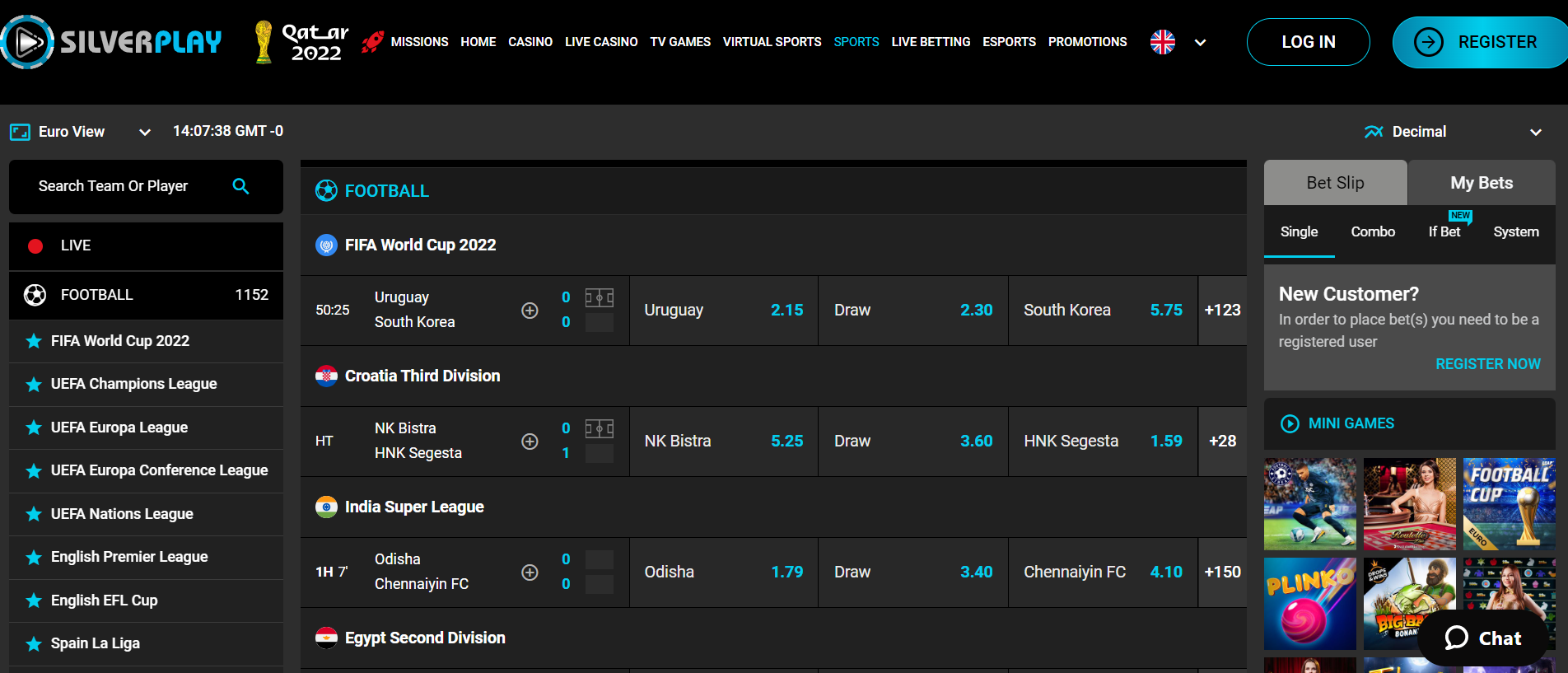Click the Mini Games play icon
1568x673 pixels.
click(x=1290, y=423)
